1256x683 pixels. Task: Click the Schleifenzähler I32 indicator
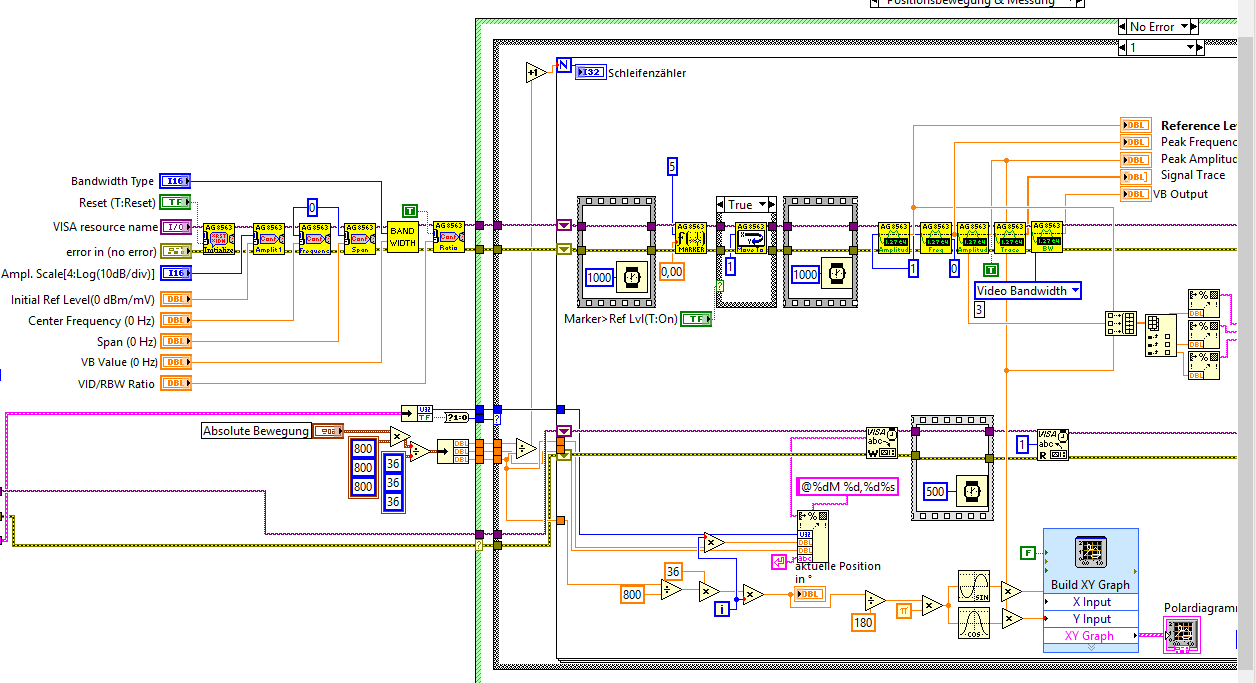[589, 72]
